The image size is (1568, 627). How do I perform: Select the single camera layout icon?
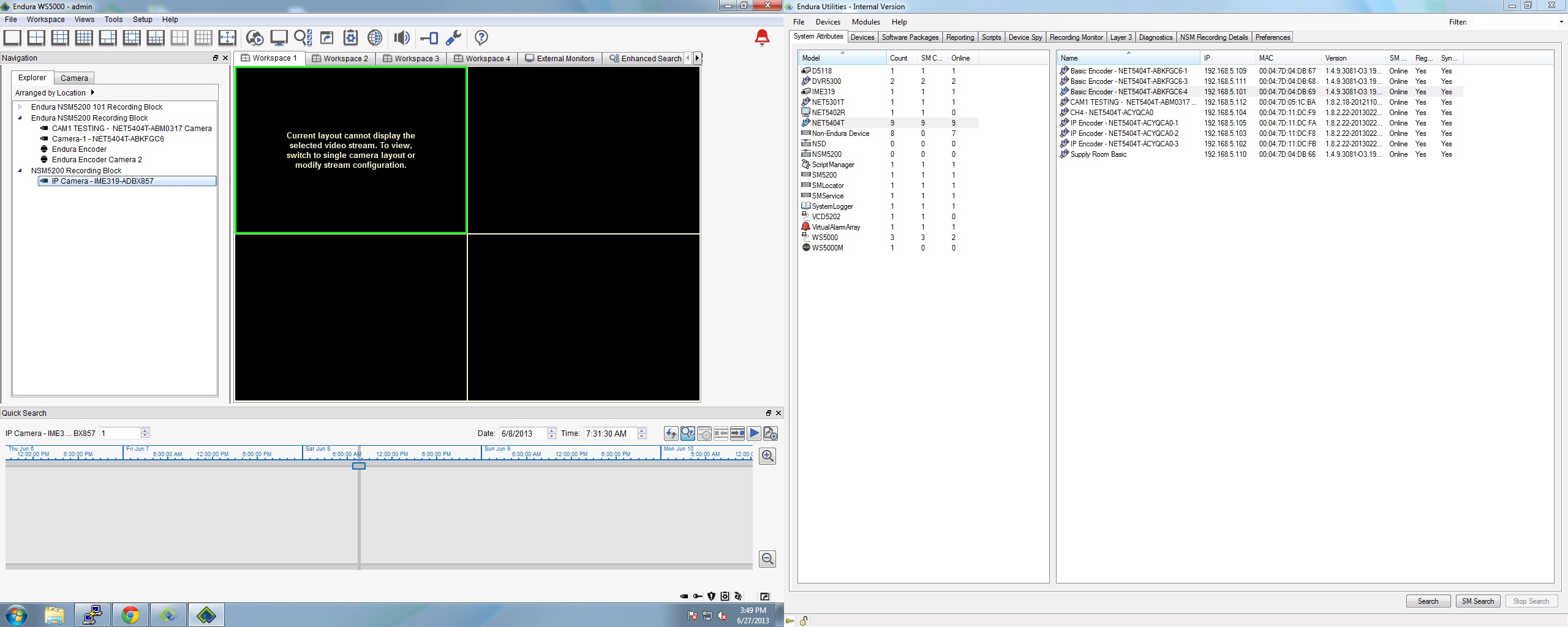point(12,38)
